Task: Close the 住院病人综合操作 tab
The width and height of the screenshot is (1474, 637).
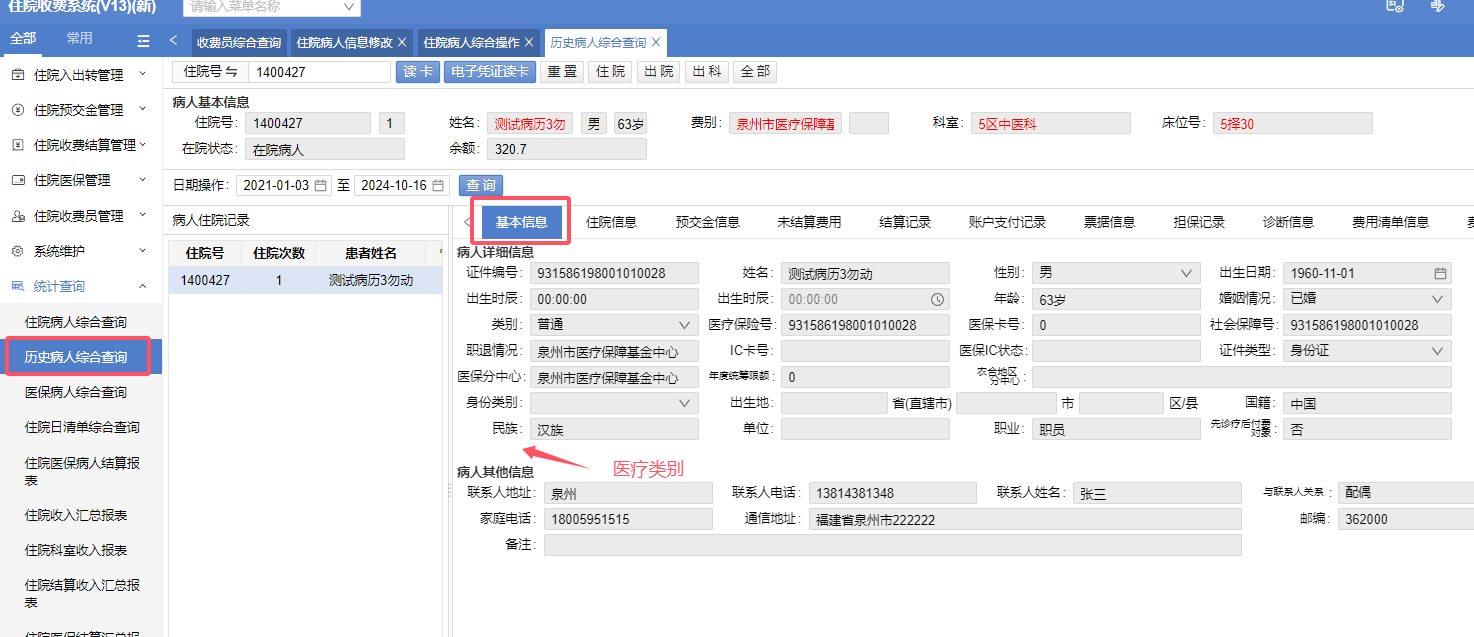Action: click(529, 42)
